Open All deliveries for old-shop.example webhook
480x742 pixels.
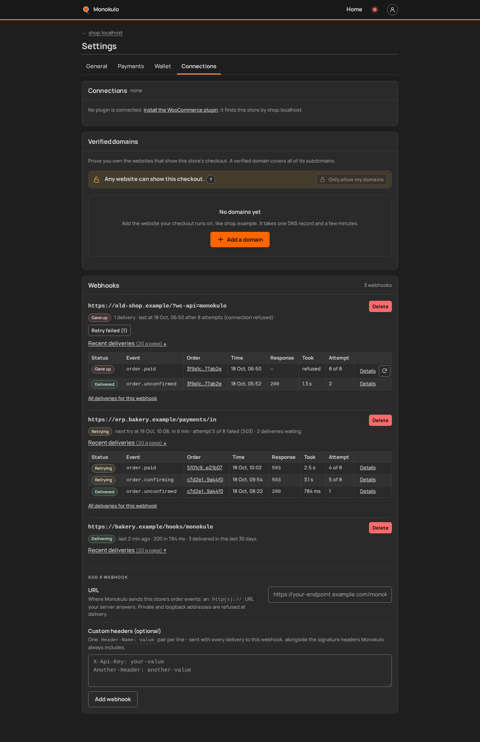(x=122, y=398)
